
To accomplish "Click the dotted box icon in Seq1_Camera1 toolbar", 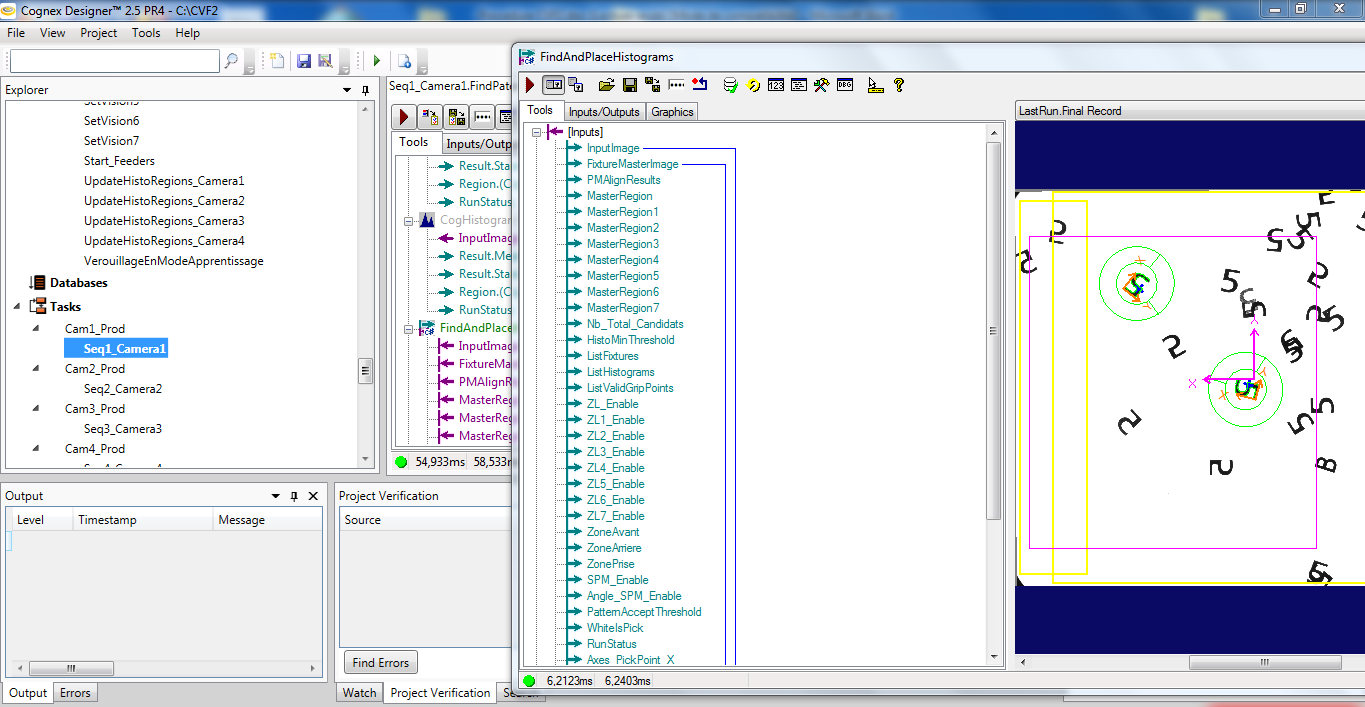I will click(483, 117).
